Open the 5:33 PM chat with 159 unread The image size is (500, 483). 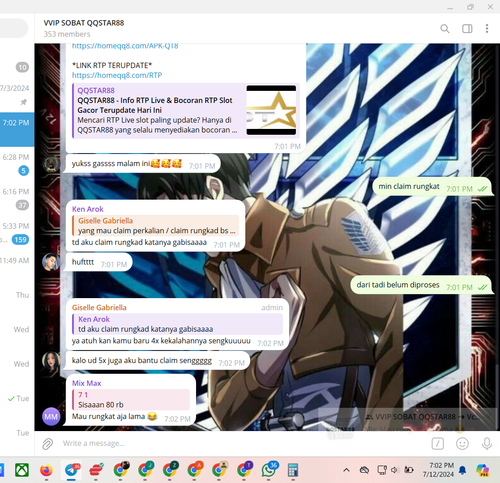click(x=17, y=233)
